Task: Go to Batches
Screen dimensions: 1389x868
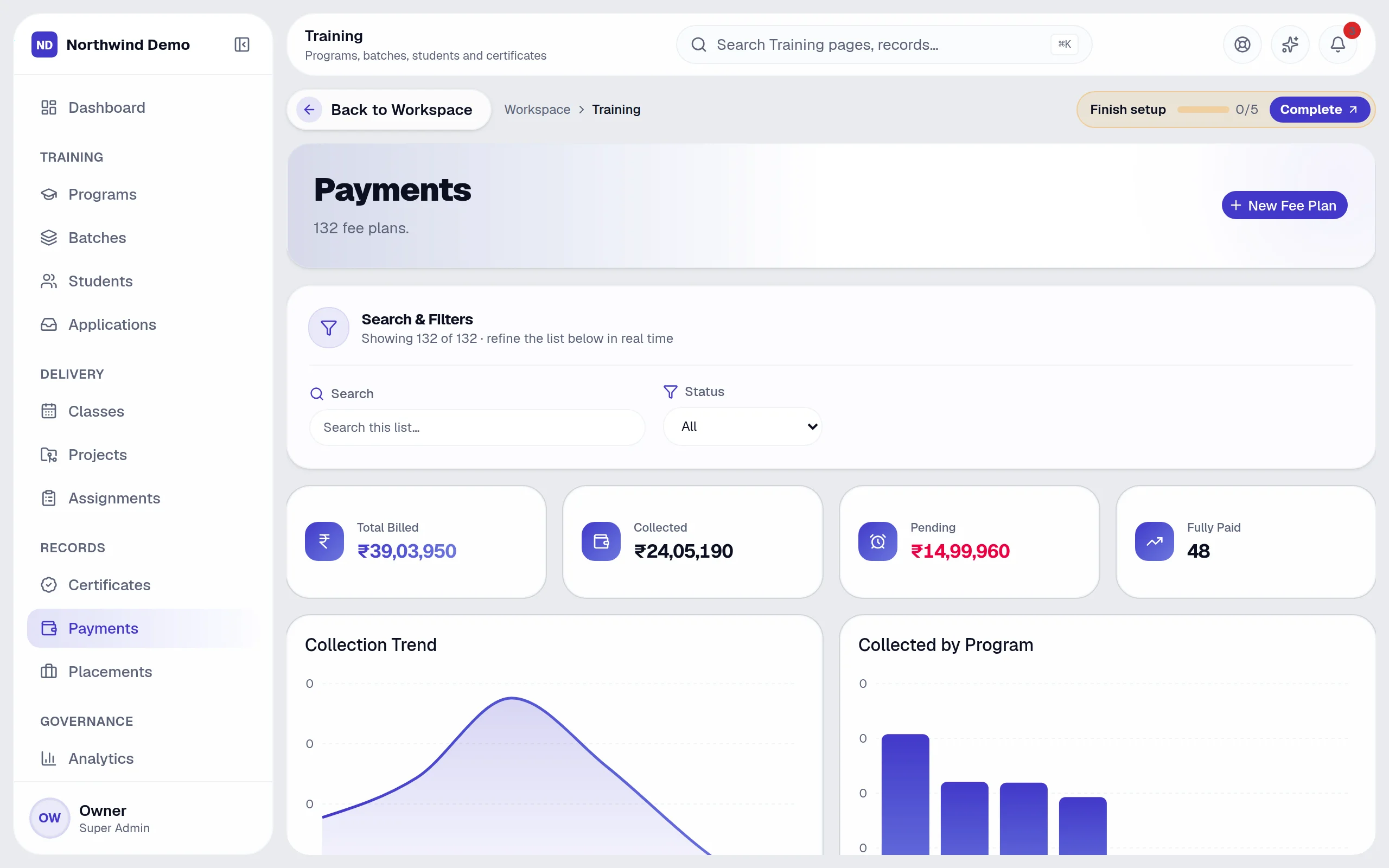Action: (x=143, y=238)
